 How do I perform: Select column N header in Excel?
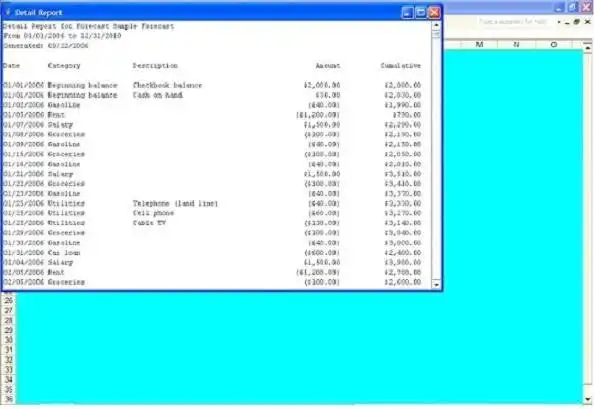(x=516, y=44)
